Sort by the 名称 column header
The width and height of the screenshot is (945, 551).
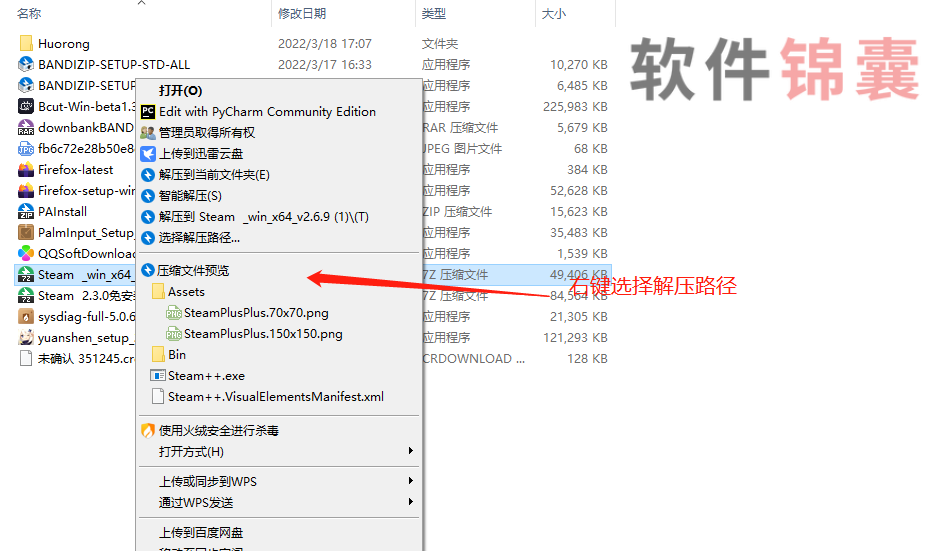[29, 13]
